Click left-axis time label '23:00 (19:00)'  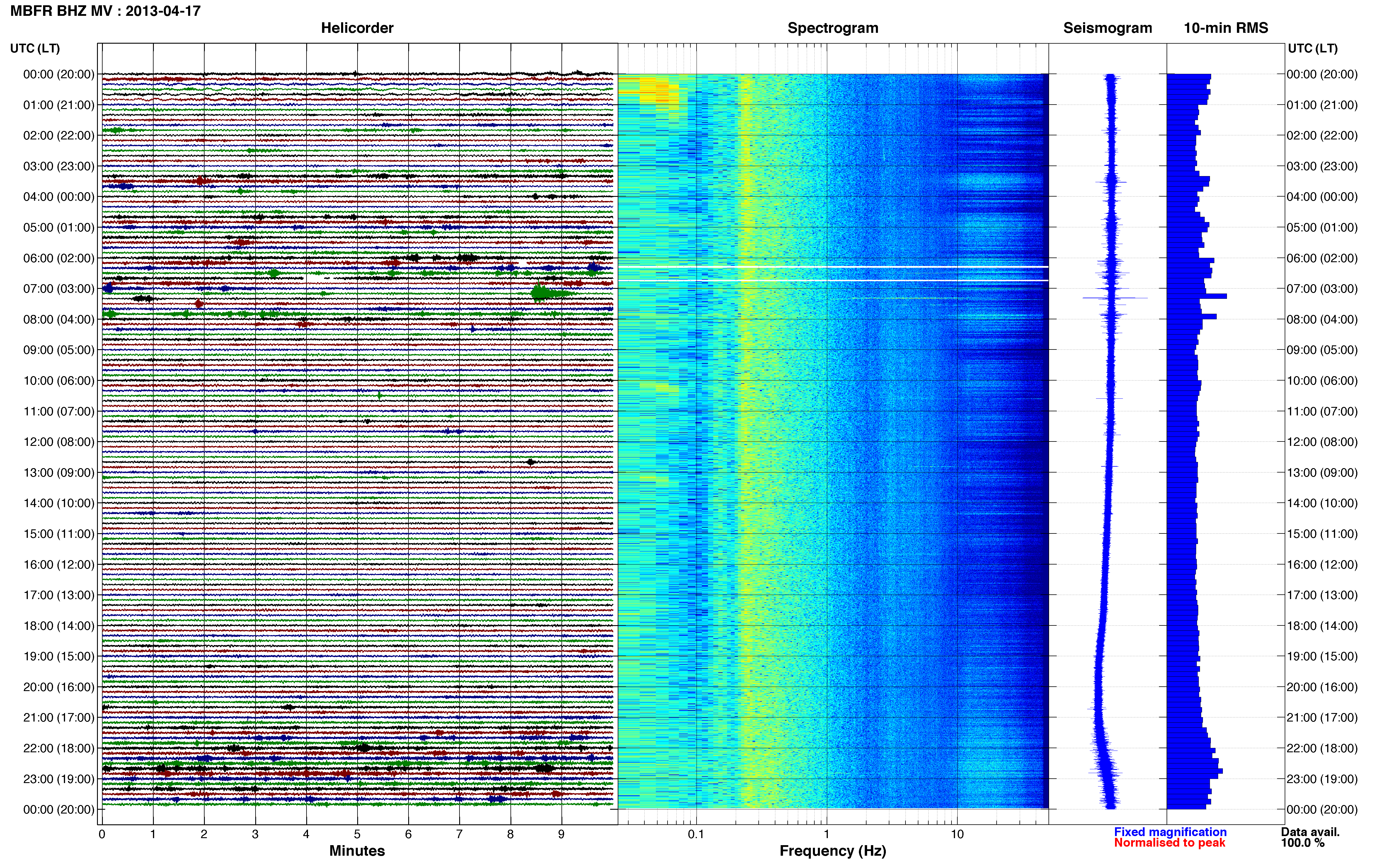[x=59, y=779]
